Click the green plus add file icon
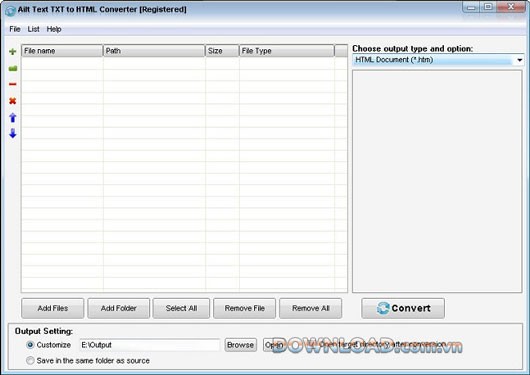Viewport: 530px width, 375px height. [x=13, y=52]
